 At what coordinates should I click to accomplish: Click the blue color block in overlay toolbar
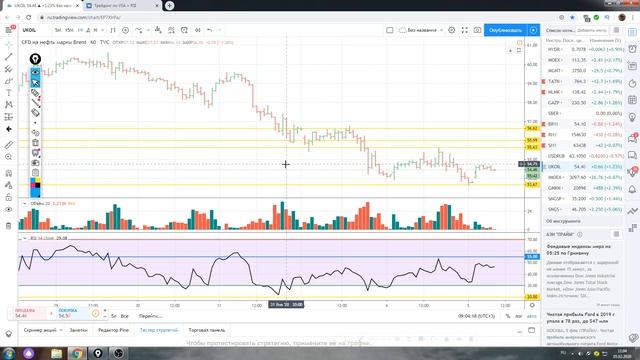point(36,193)
